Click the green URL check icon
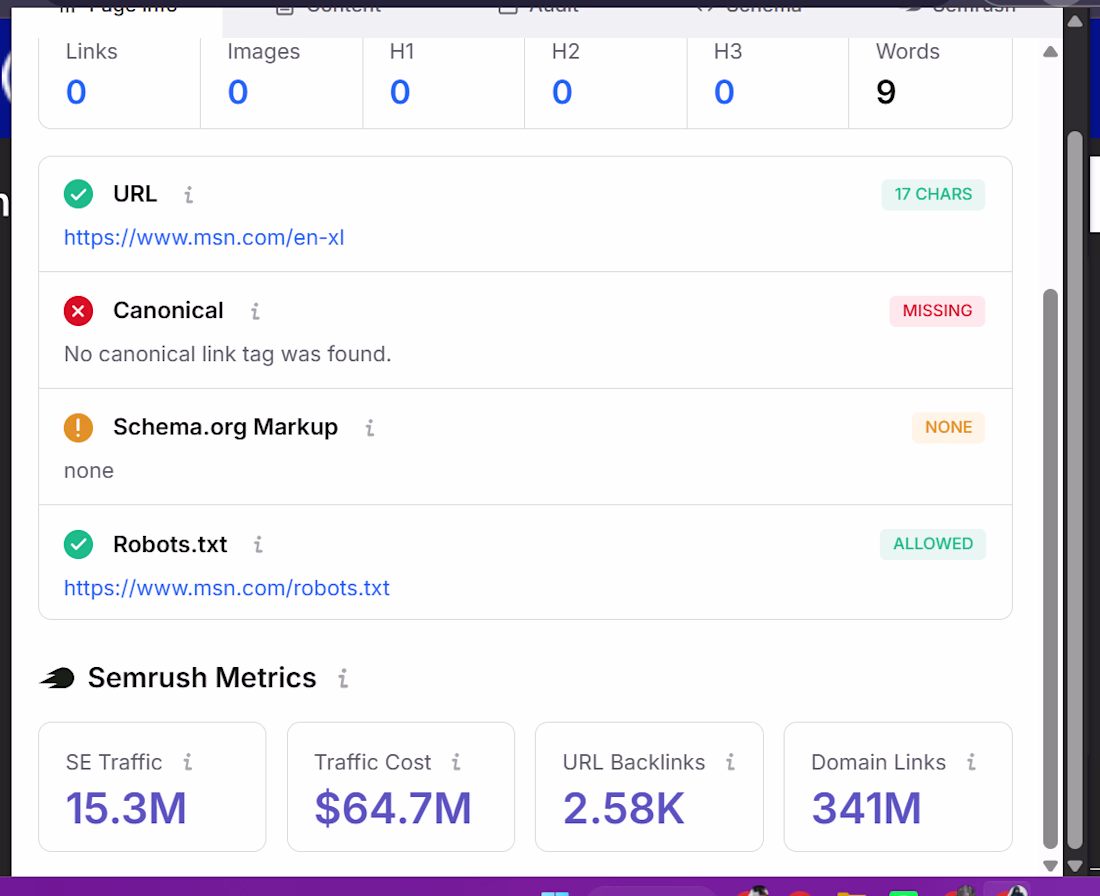 pyautogui.click(x=79, y=194)
